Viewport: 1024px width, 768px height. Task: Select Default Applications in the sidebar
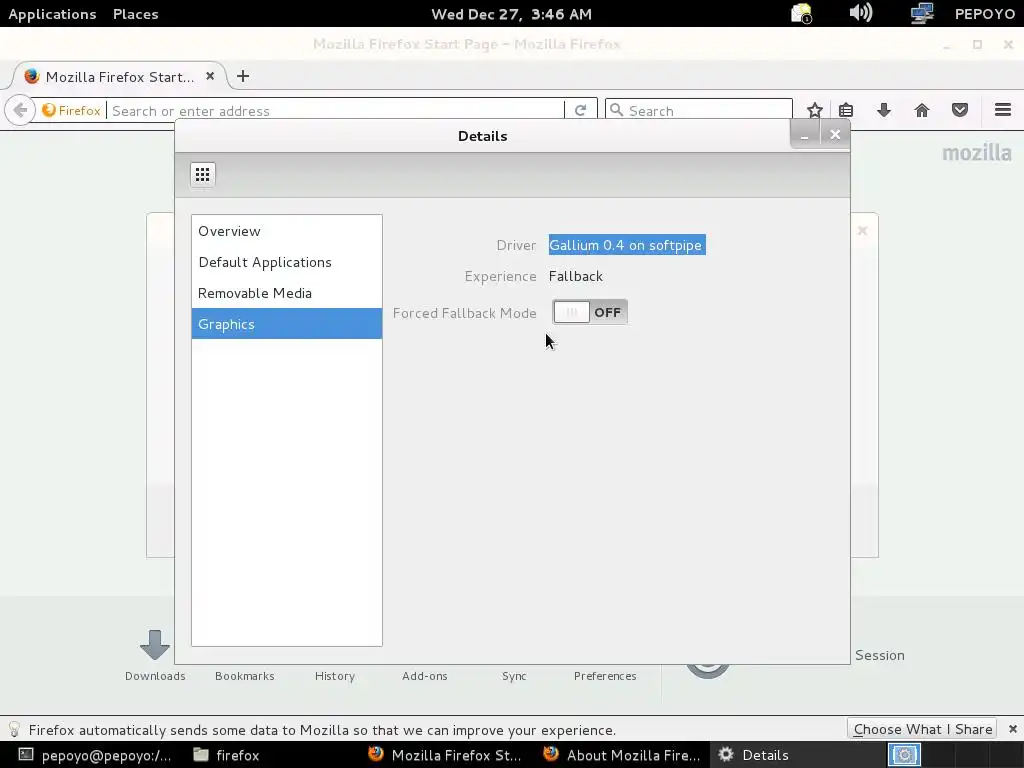287,262
